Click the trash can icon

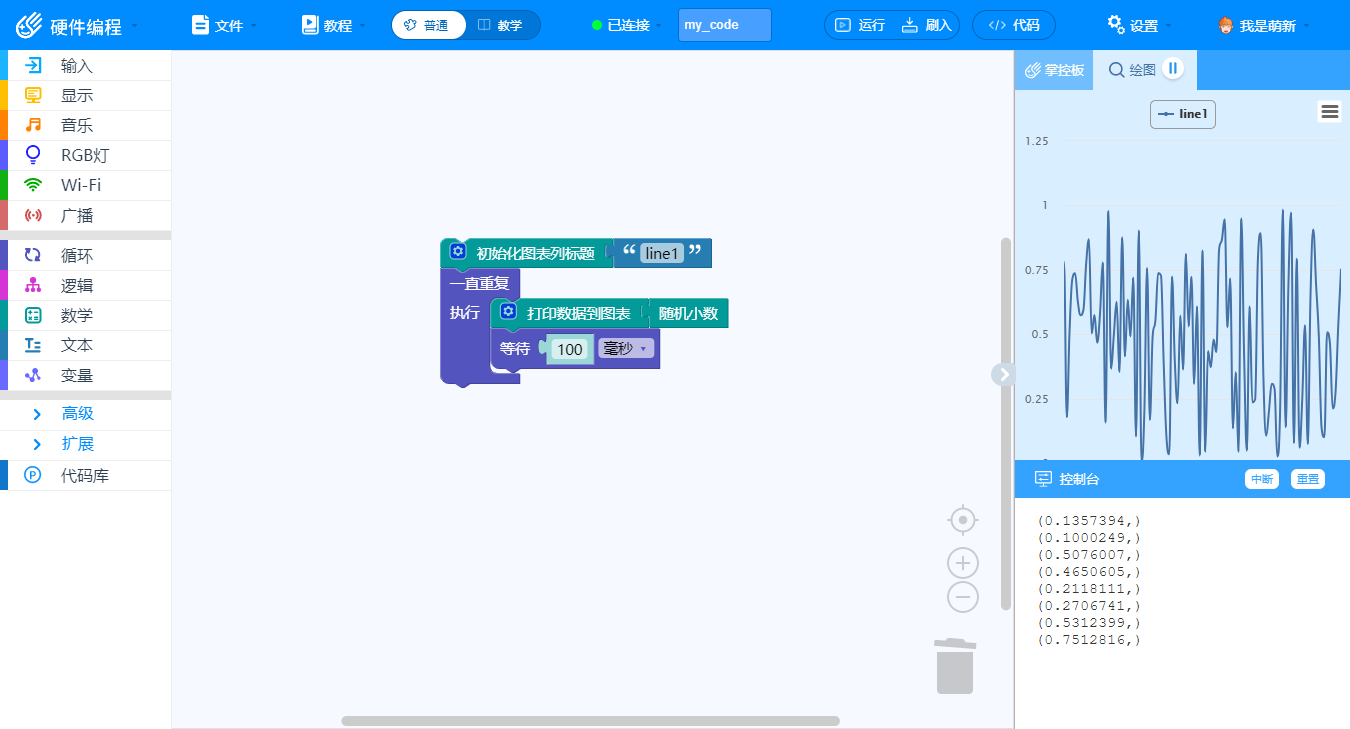point(955,666)
